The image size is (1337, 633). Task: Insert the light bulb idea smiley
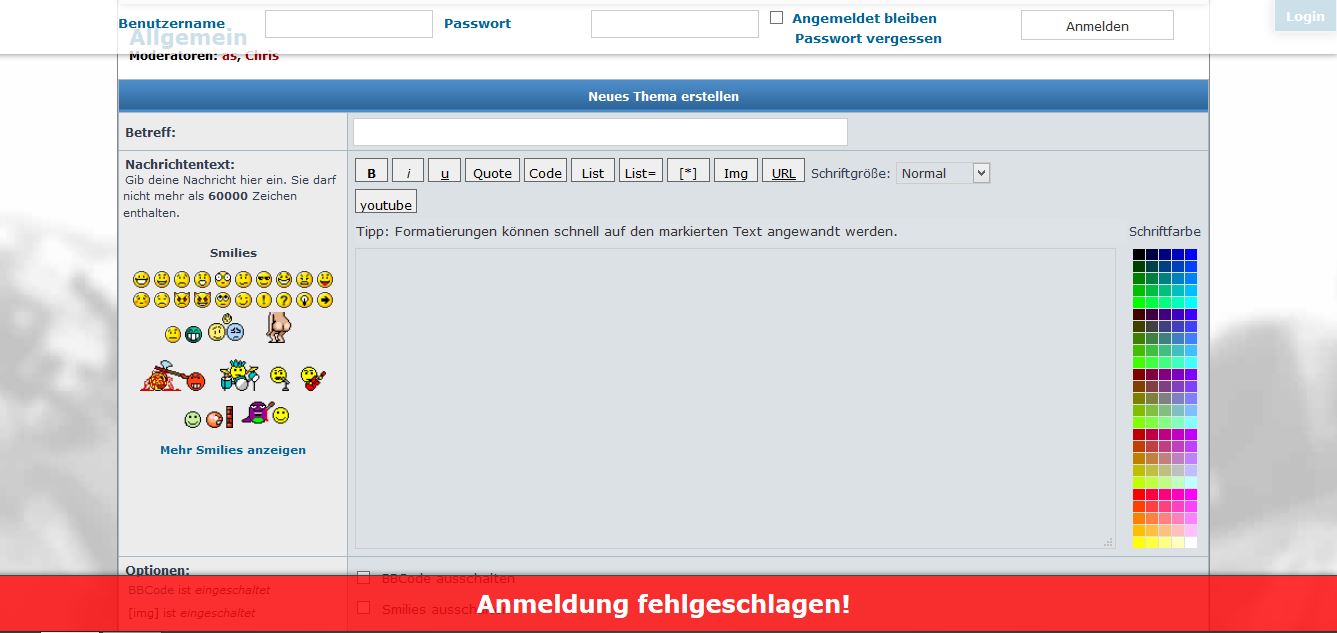pyautogui.click(x=305, y=300)
